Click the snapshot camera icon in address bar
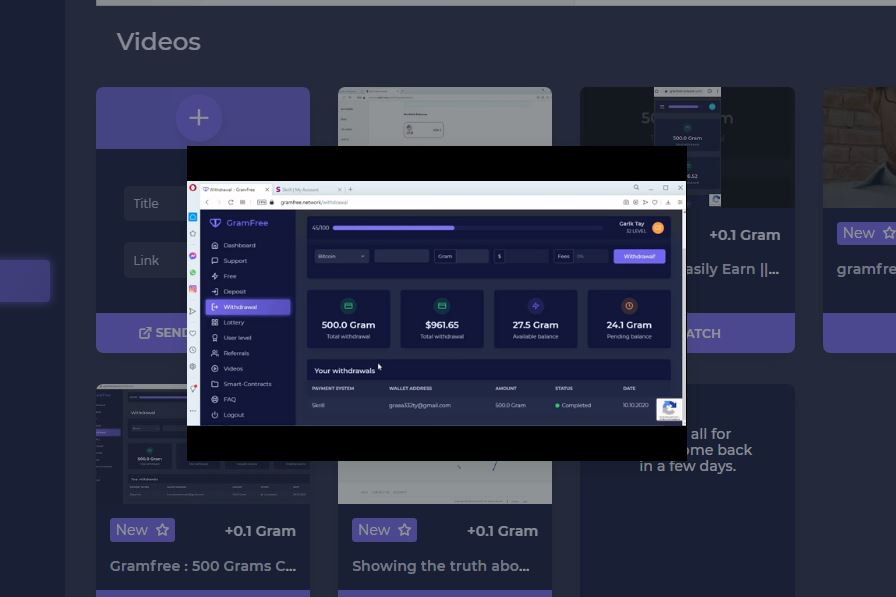896x597 pixels. 626,202
